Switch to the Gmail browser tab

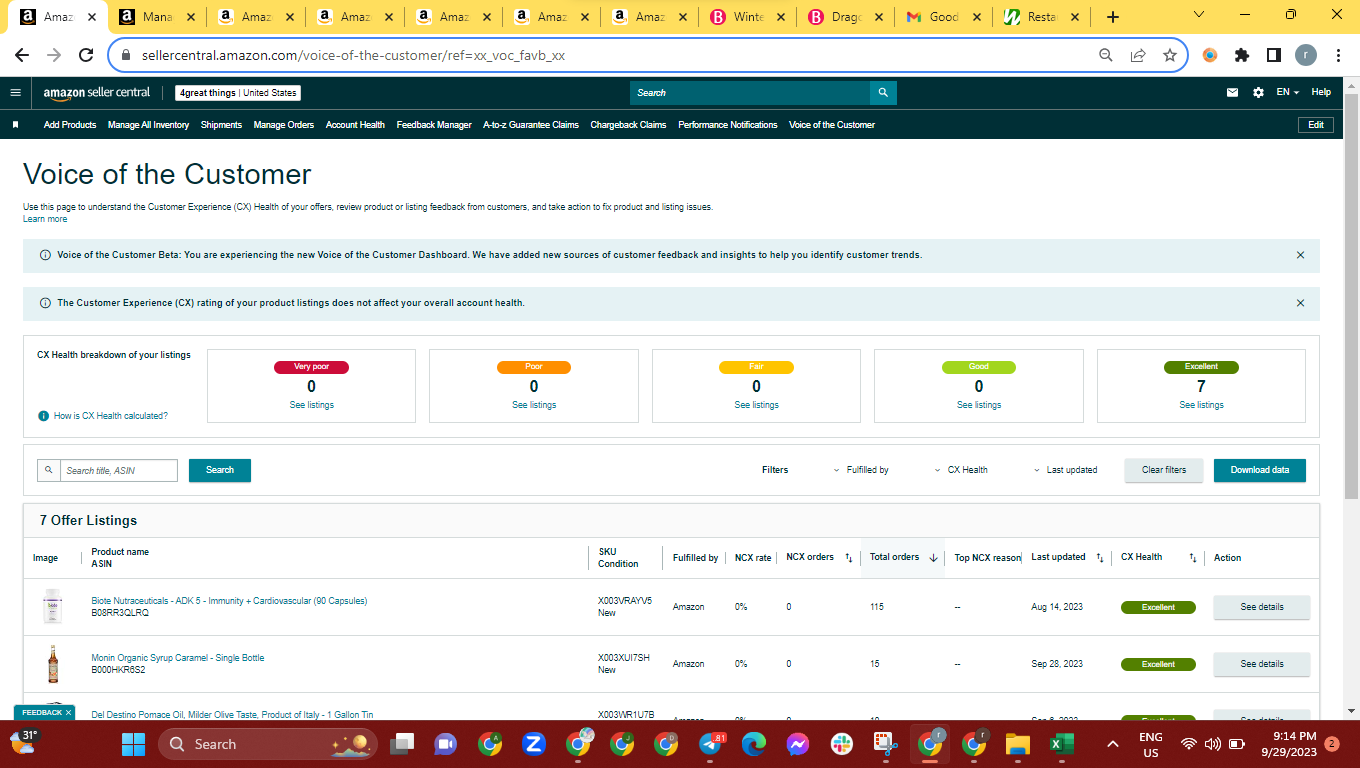[x=944, y=17]
